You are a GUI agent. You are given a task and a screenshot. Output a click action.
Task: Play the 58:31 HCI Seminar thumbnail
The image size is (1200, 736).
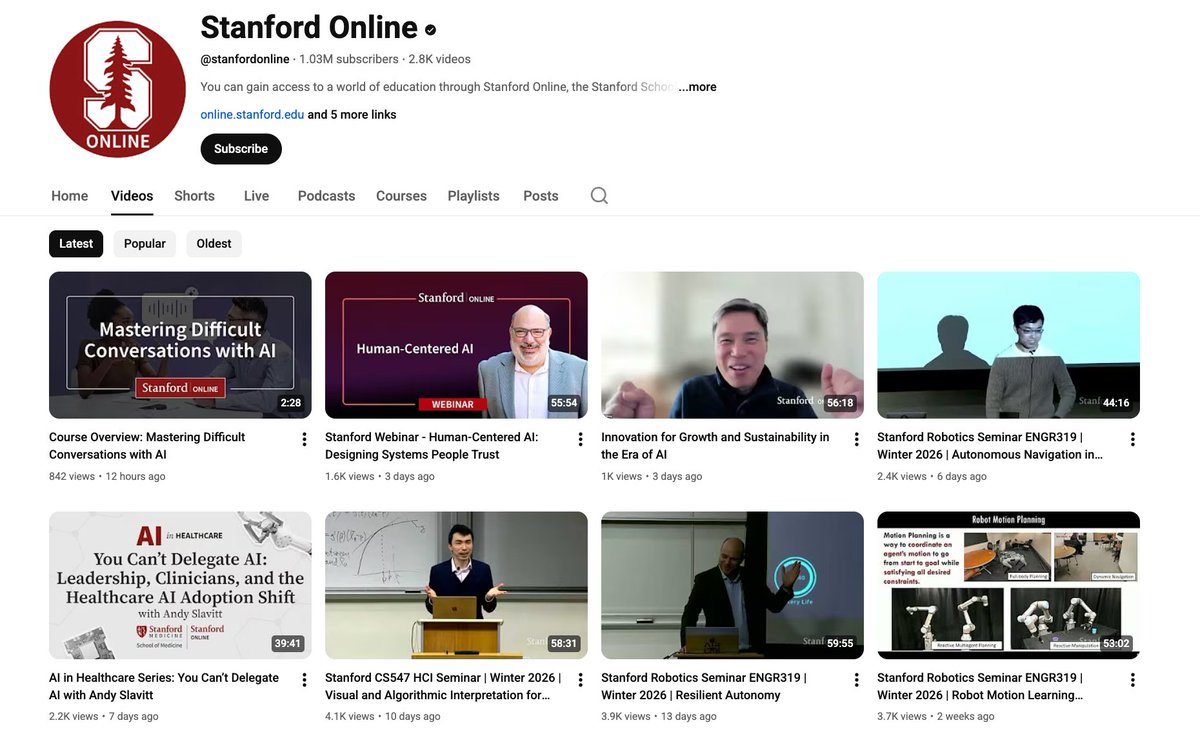pyautogui.click(x=456, y=585)
